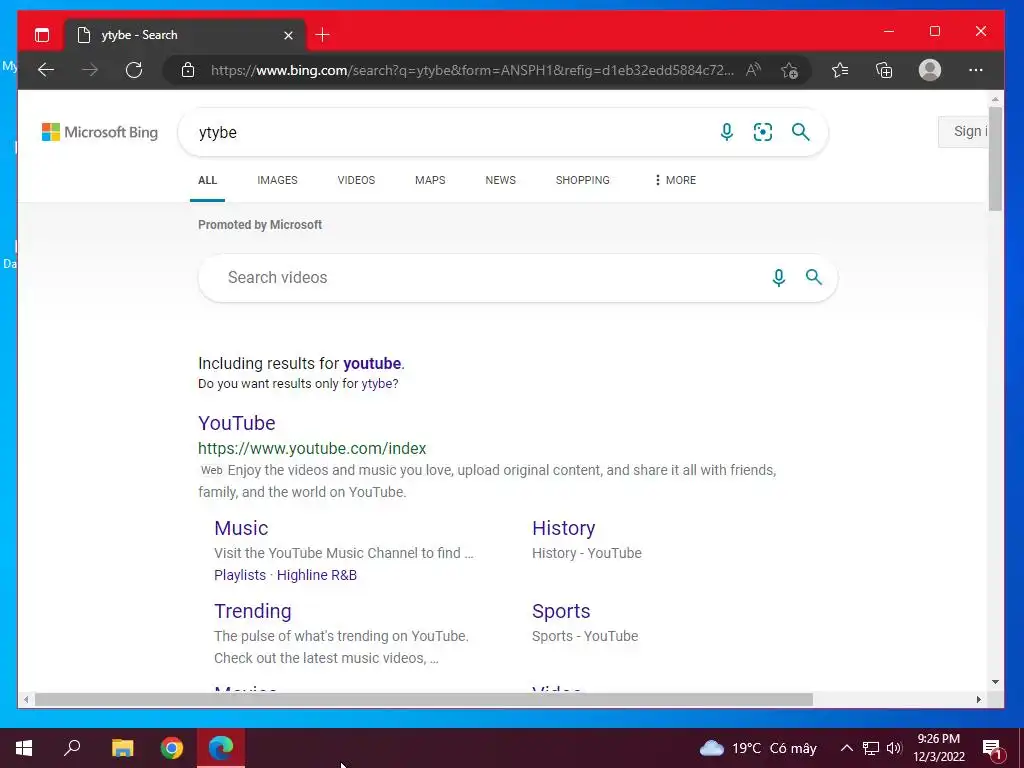Click the vertical scrollbar thumb

pos(995,159)
